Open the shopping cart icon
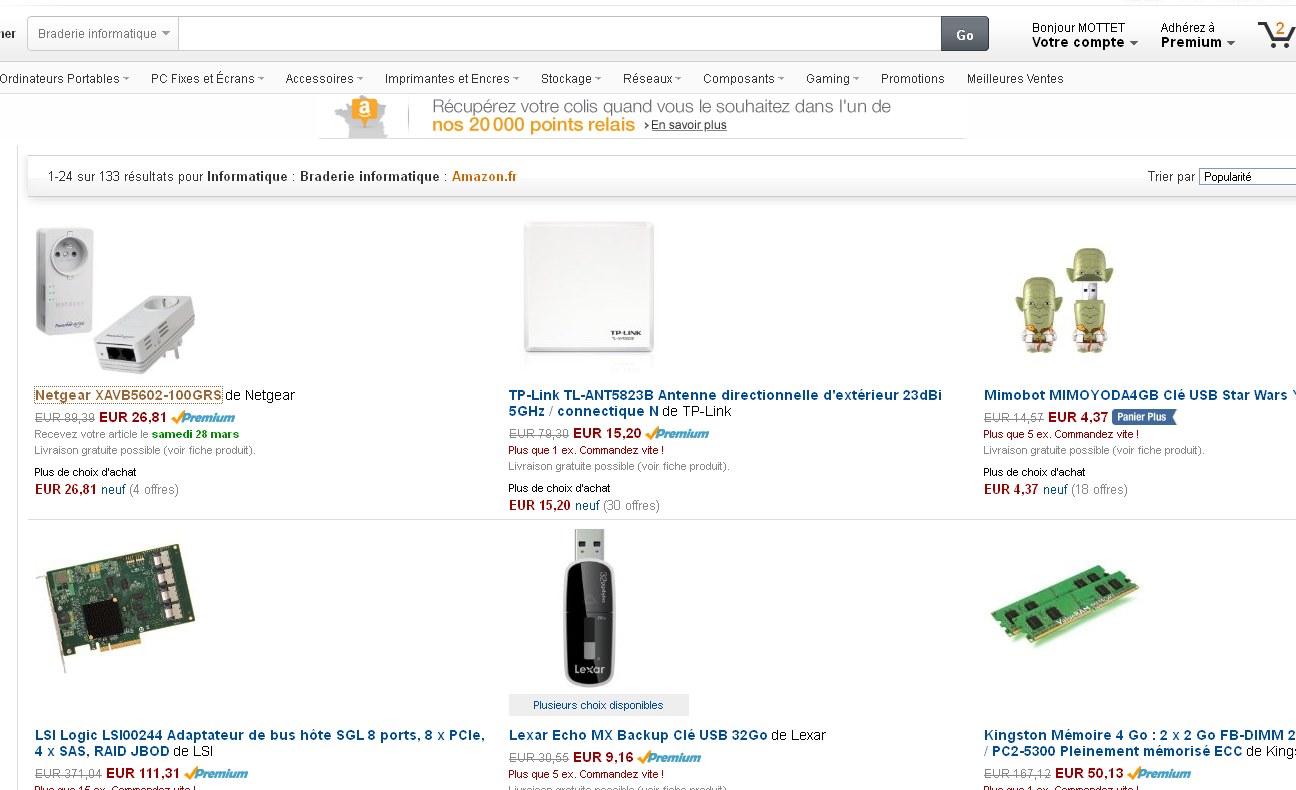This screenshot has height=790, width=1296. tap(1276, 34)
